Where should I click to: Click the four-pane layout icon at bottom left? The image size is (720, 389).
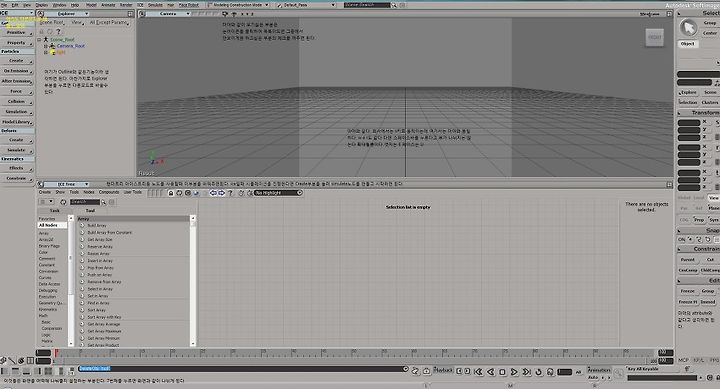pos(48,371)
